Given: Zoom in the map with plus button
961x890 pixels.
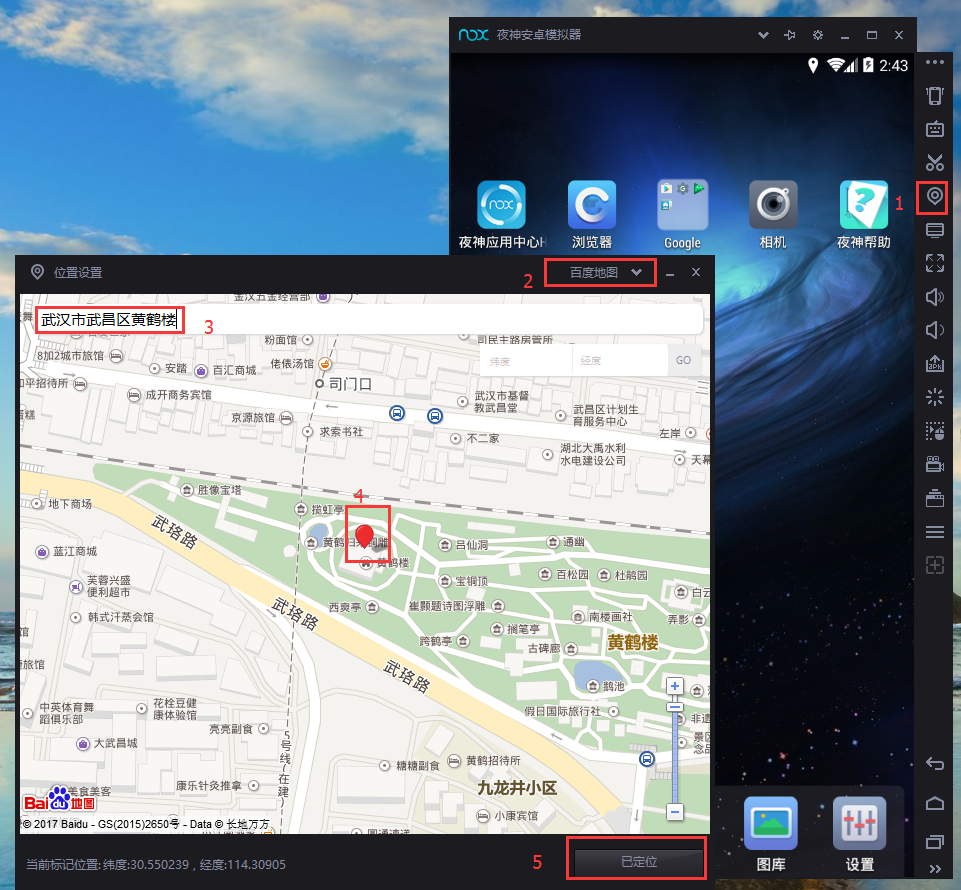Looking at the screenshot, I should coord(675,686).
